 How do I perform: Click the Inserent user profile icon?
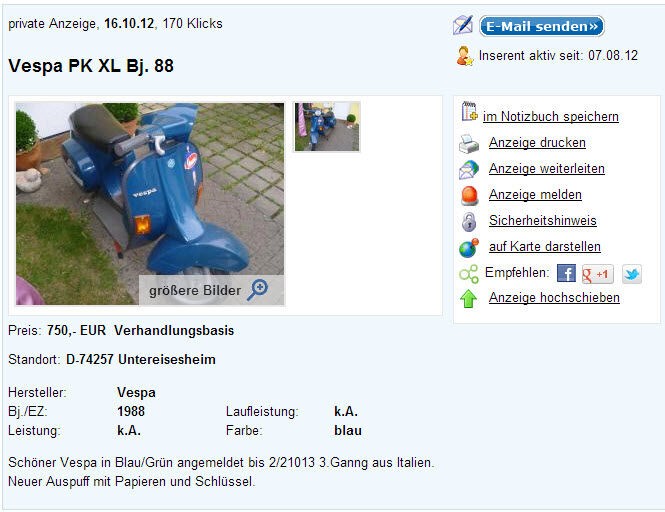tap(464, 56)
